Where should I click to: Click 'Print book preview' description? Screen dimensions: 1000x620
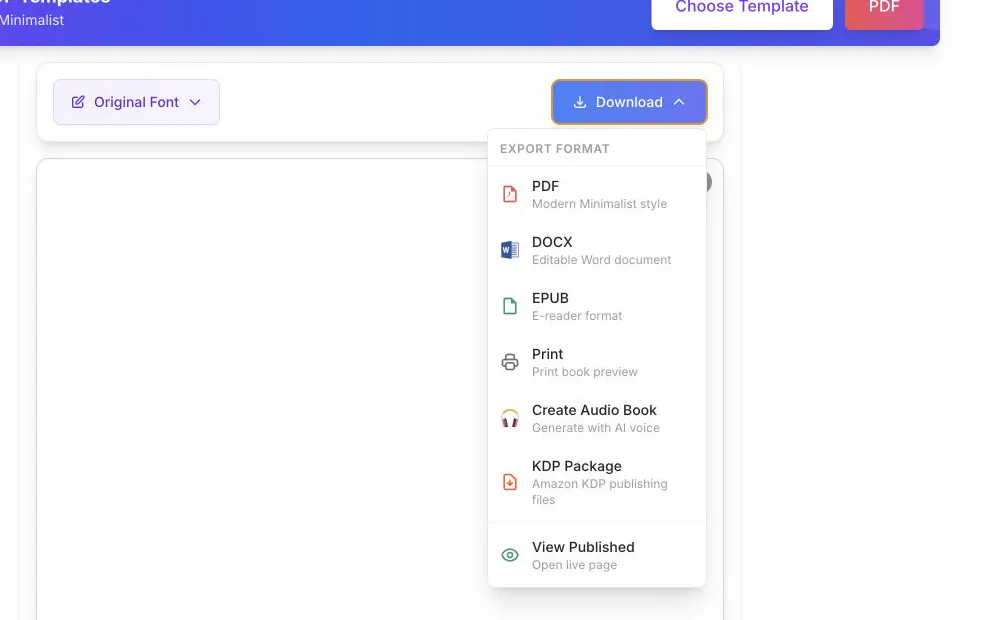(x=585, y=372)
